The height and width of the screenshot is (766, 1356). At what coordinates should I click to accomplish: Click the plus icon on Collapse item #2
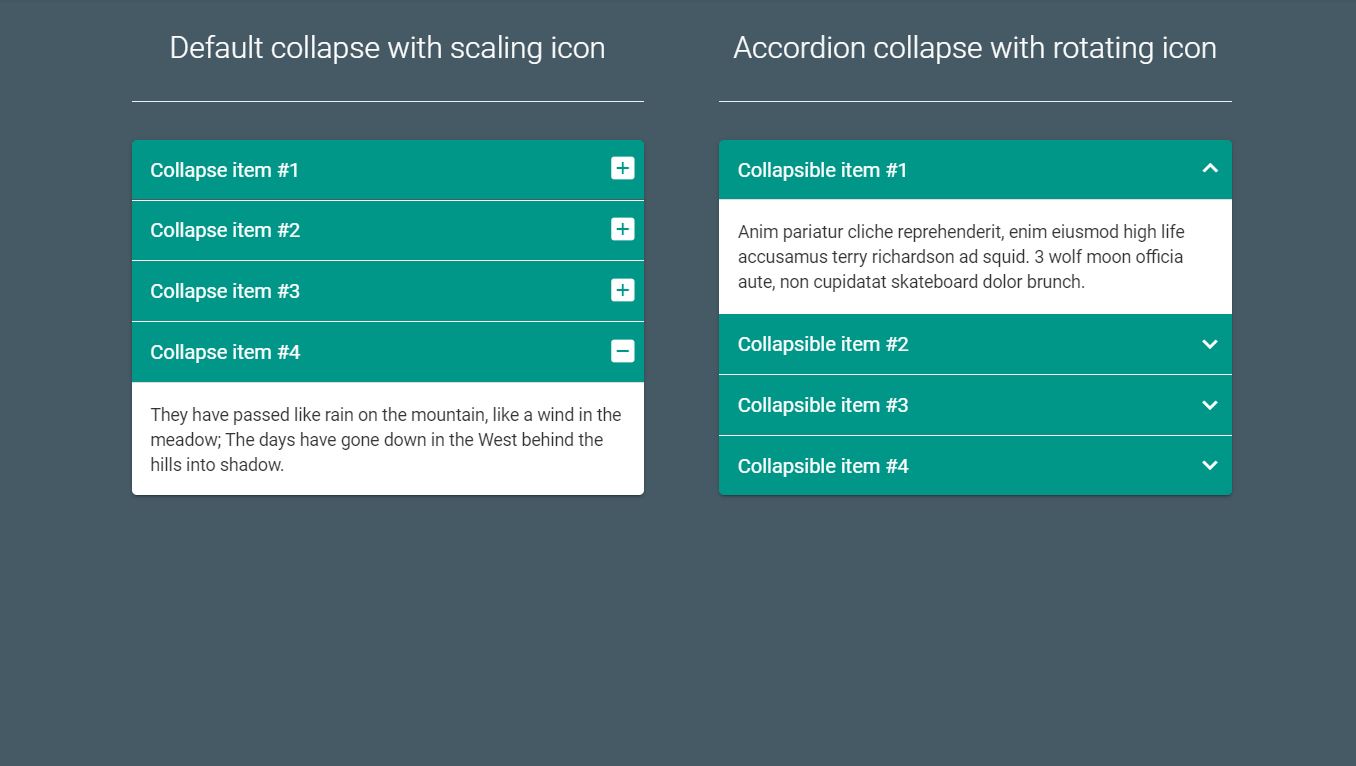[622, 229]
